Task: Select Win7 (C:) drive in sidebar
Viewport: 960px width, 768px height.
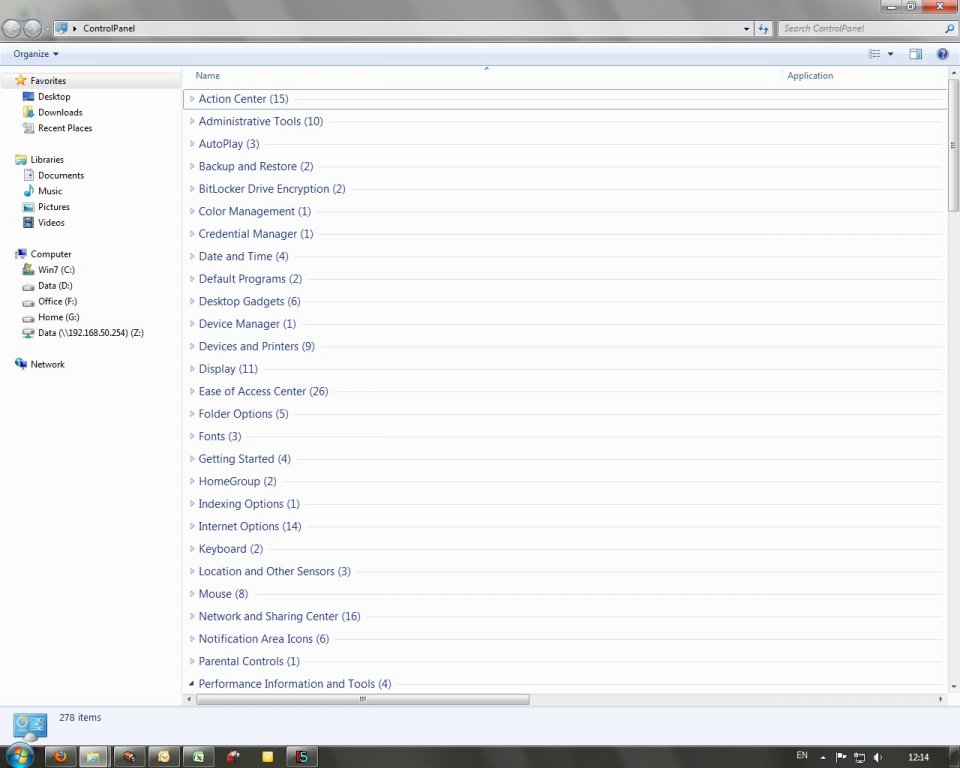Action: pos(56,270)
